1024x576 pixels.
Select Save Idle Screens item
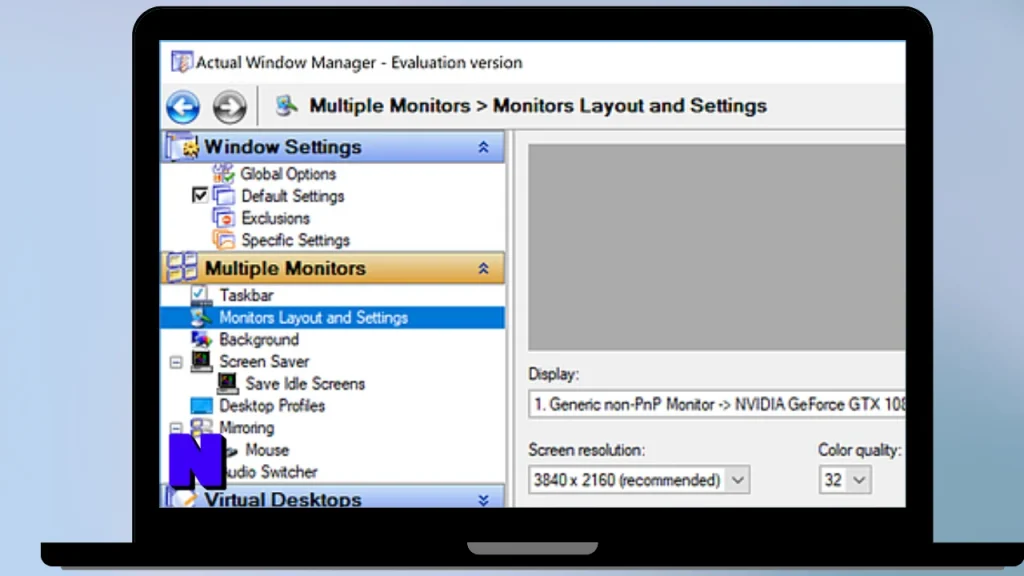click(x=305, y=383)
